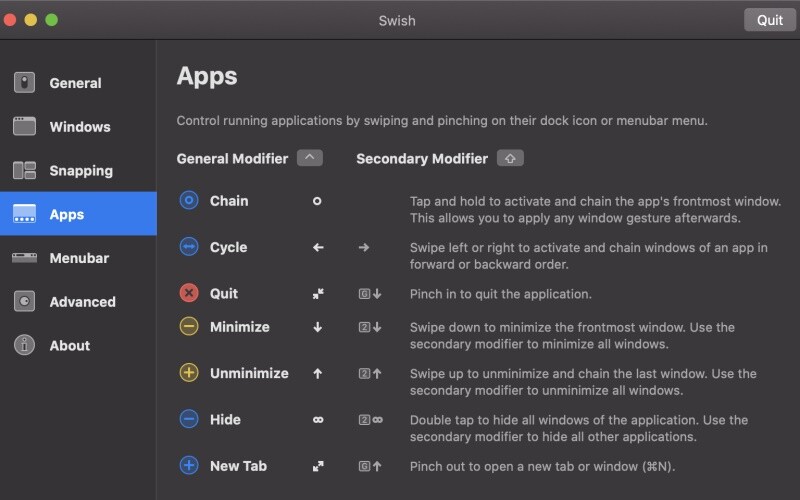800x500 pixels.
Task: Click the "General Modifier" label text
Action: (232, 159)
